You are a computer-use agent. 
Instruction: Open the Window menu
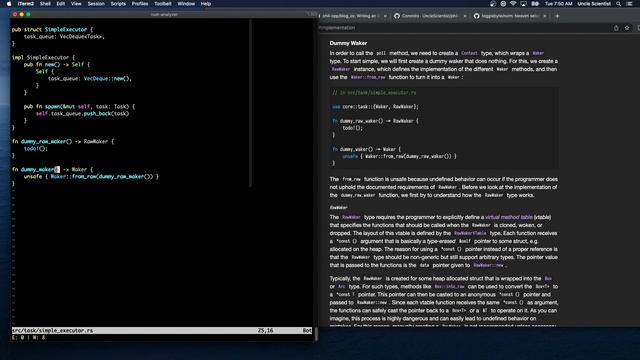(x=186, y=4)
